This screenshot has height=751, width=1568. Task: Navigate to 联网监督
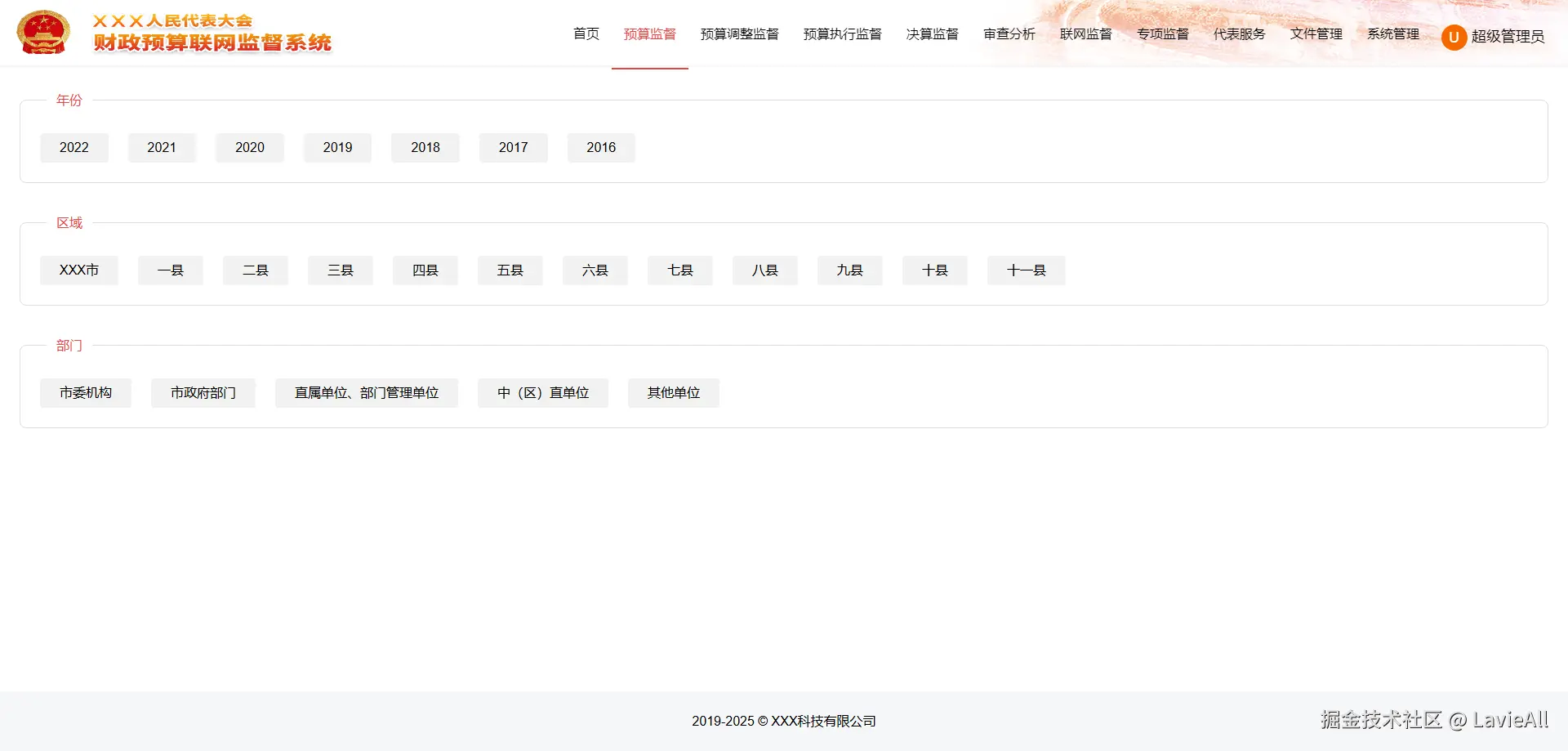(1085, 34)
